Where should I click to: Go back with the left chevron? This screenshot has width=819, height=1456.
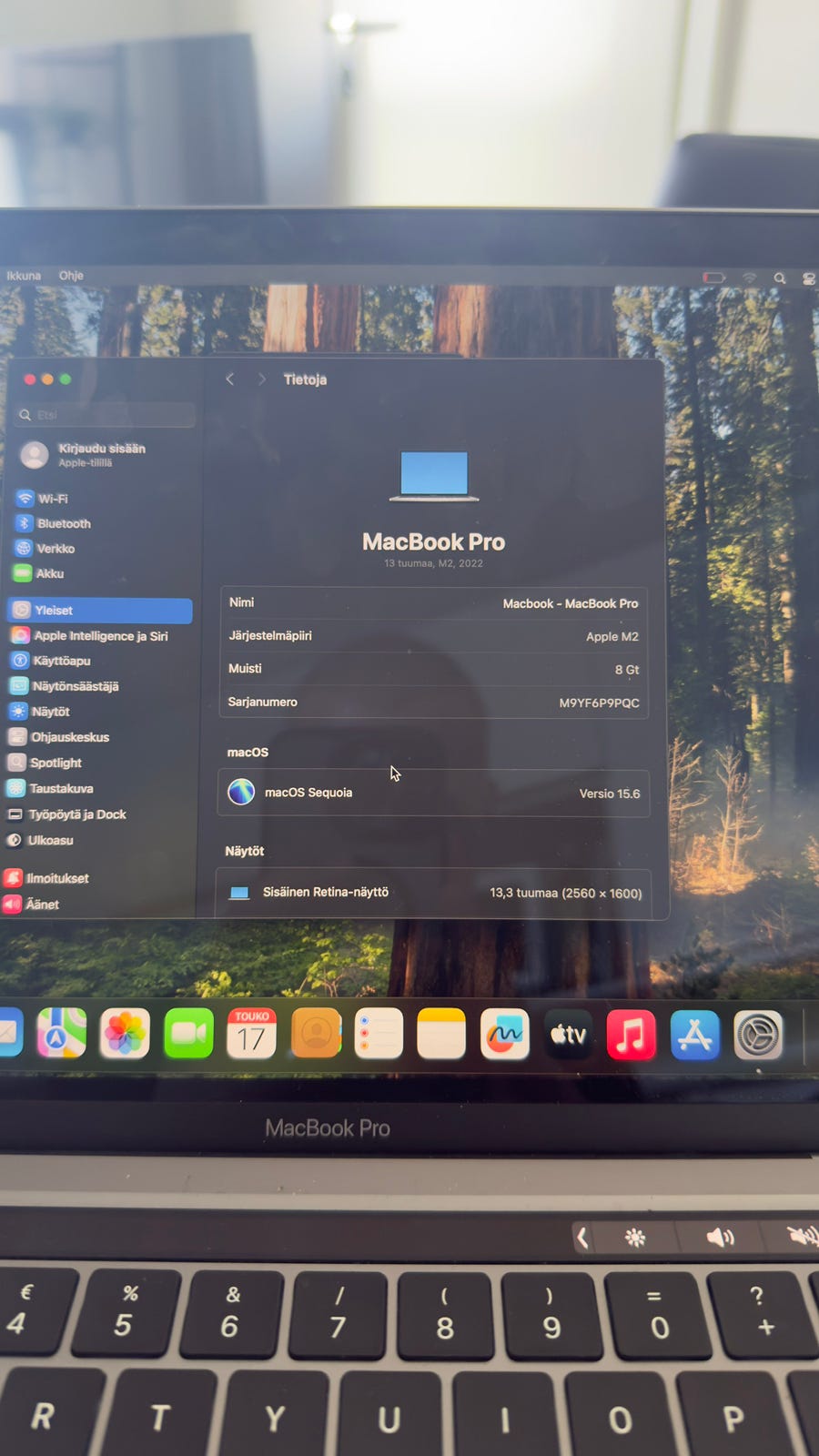[x=230, y=379]
